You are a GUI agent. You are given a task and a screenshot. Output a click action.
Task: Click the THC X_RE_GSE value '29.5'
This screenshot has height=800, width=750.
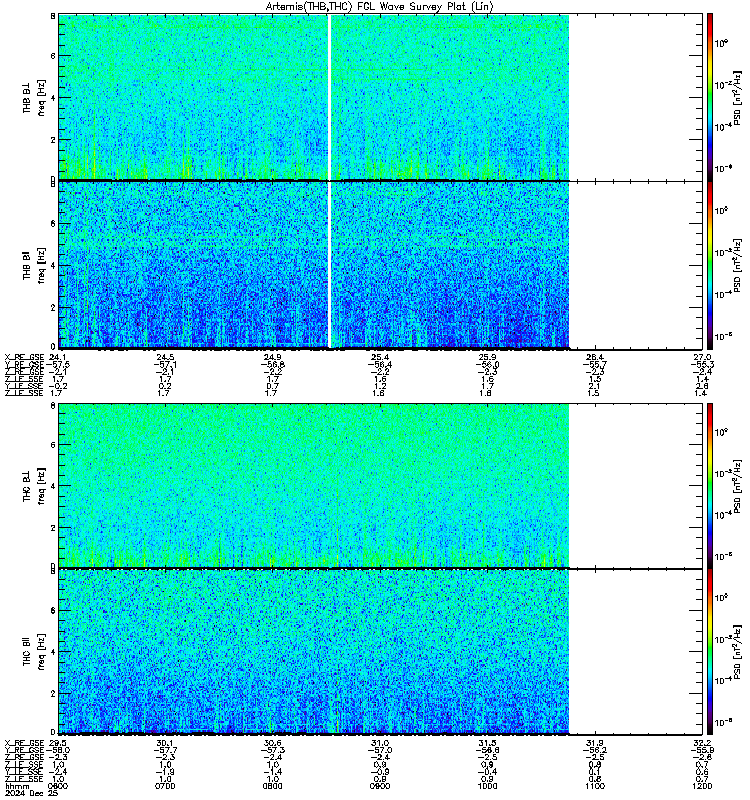click(x=57, y=743)
